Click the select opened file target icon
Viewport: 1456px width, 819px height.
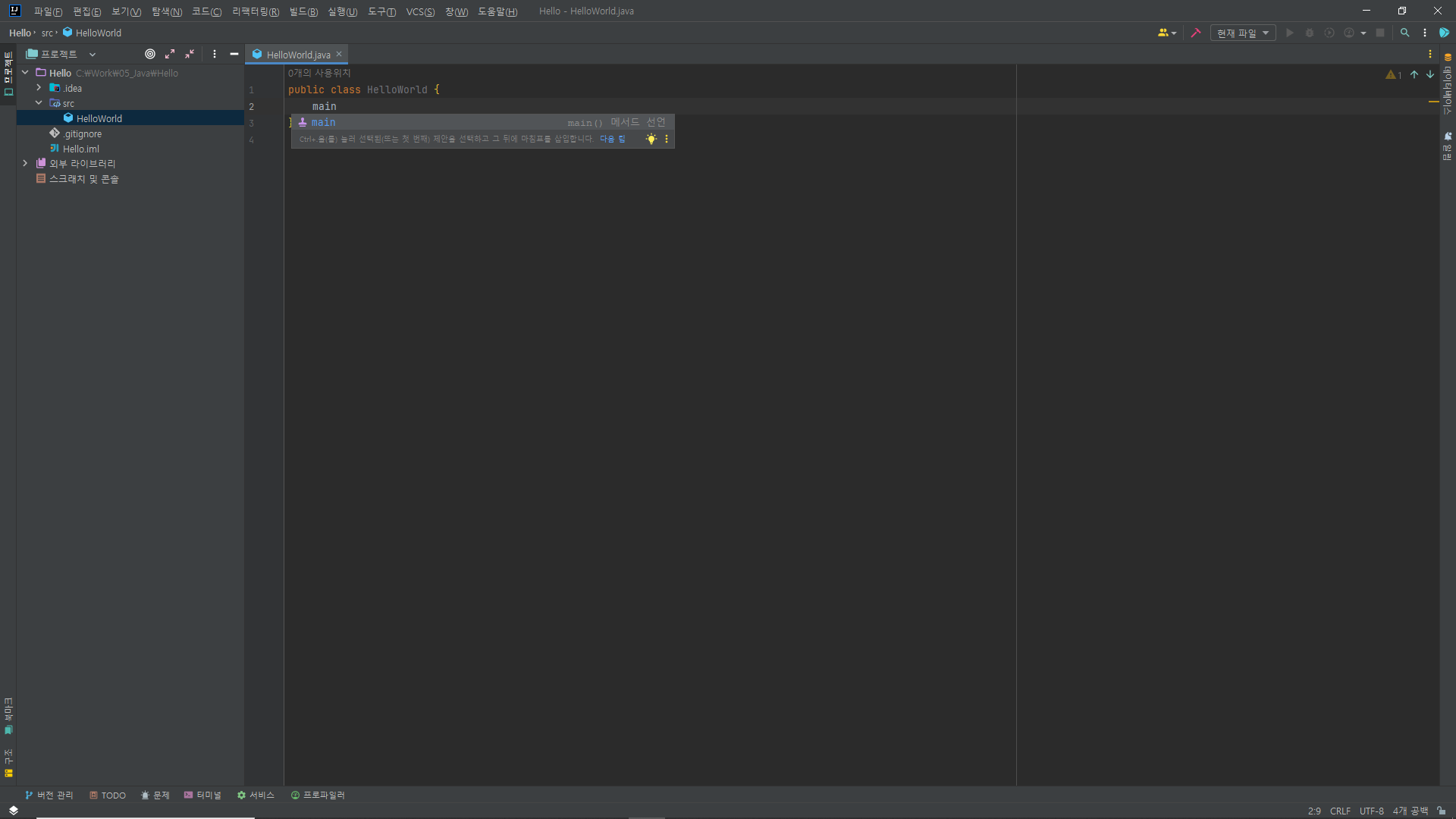(x=150, y=54)
